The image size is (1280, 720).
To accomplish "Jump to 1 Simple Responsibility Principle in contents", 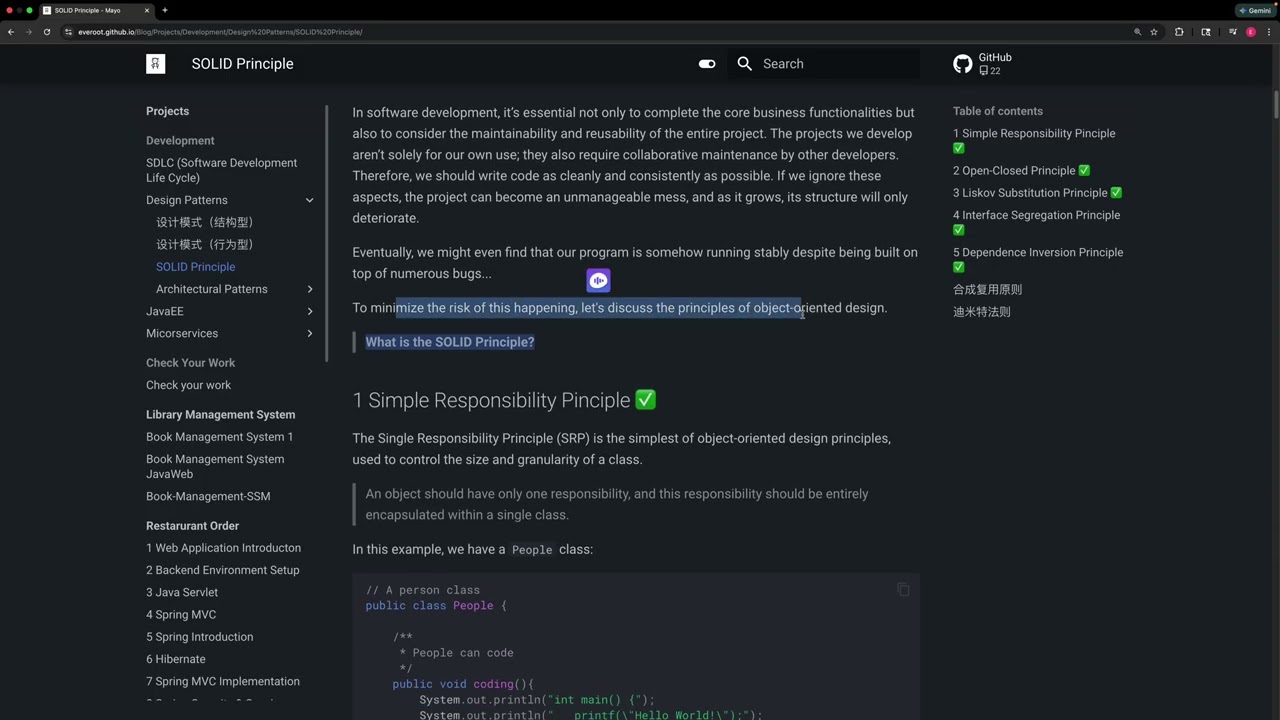I will (1034, 140).
